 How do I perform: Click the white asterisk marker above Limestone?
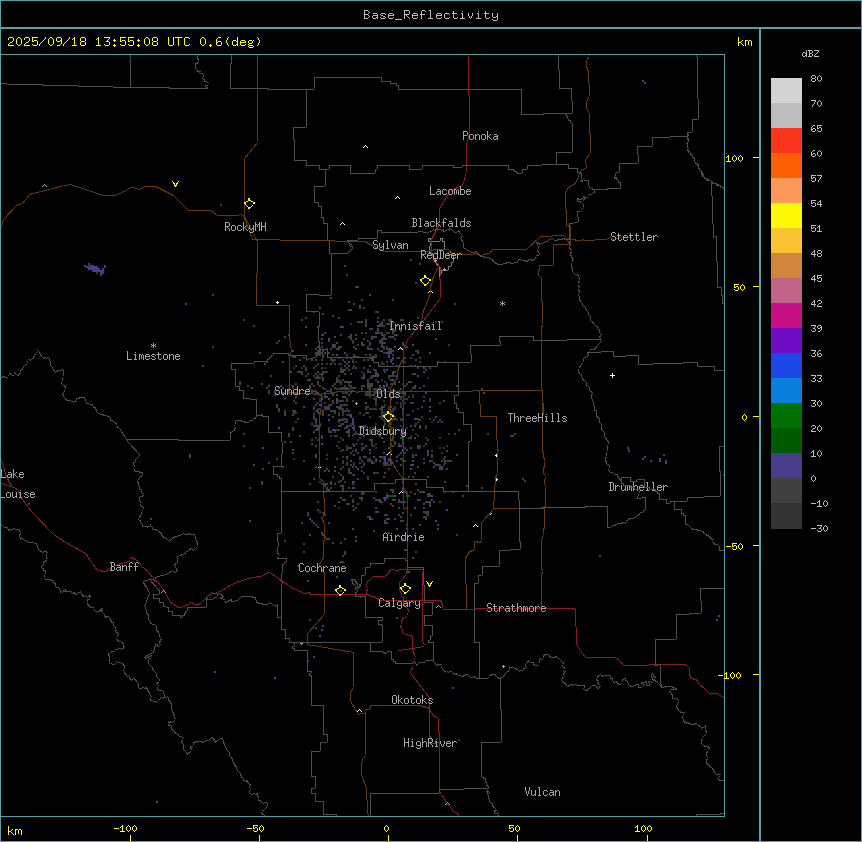153,345
